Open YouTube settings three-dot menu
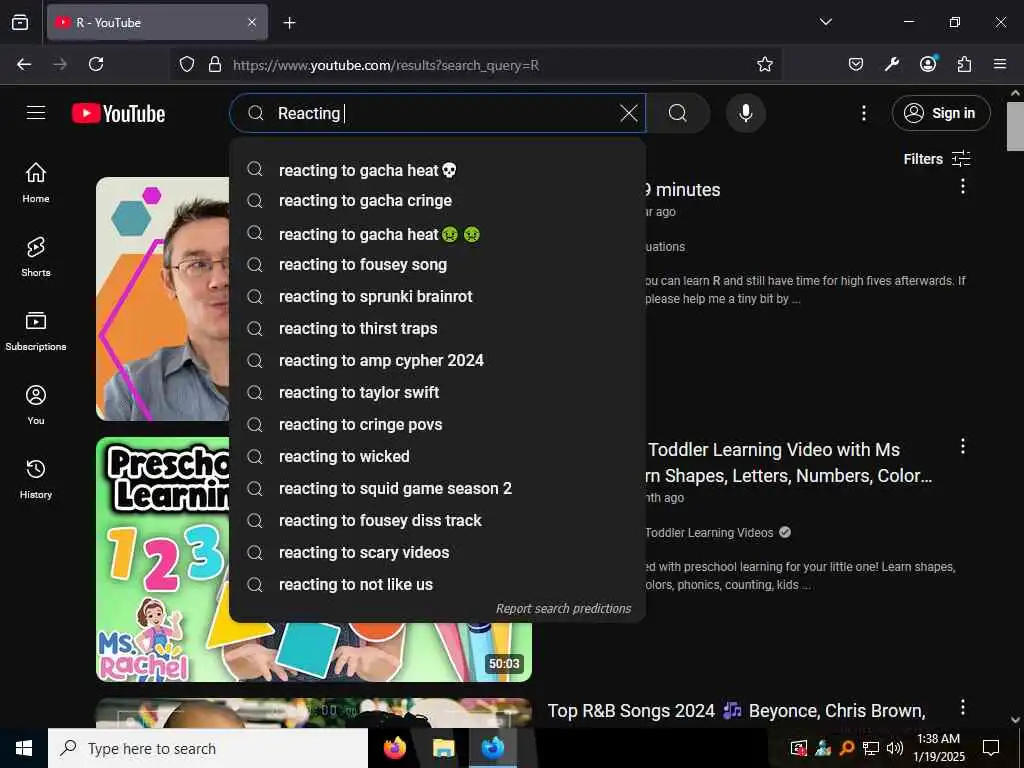The height and width of the screenshot is (768, 1024). [x=864, y=114]
